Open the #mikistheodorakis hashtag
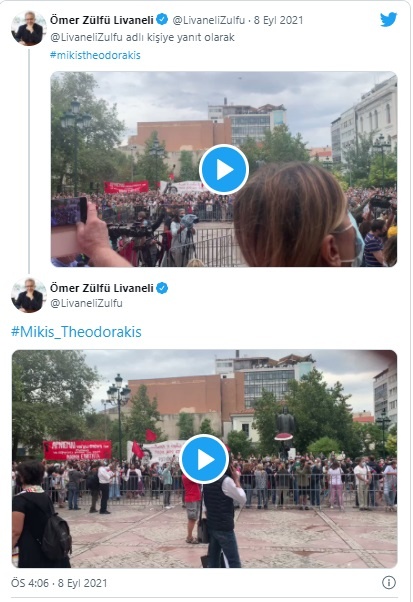 (95, 55)
